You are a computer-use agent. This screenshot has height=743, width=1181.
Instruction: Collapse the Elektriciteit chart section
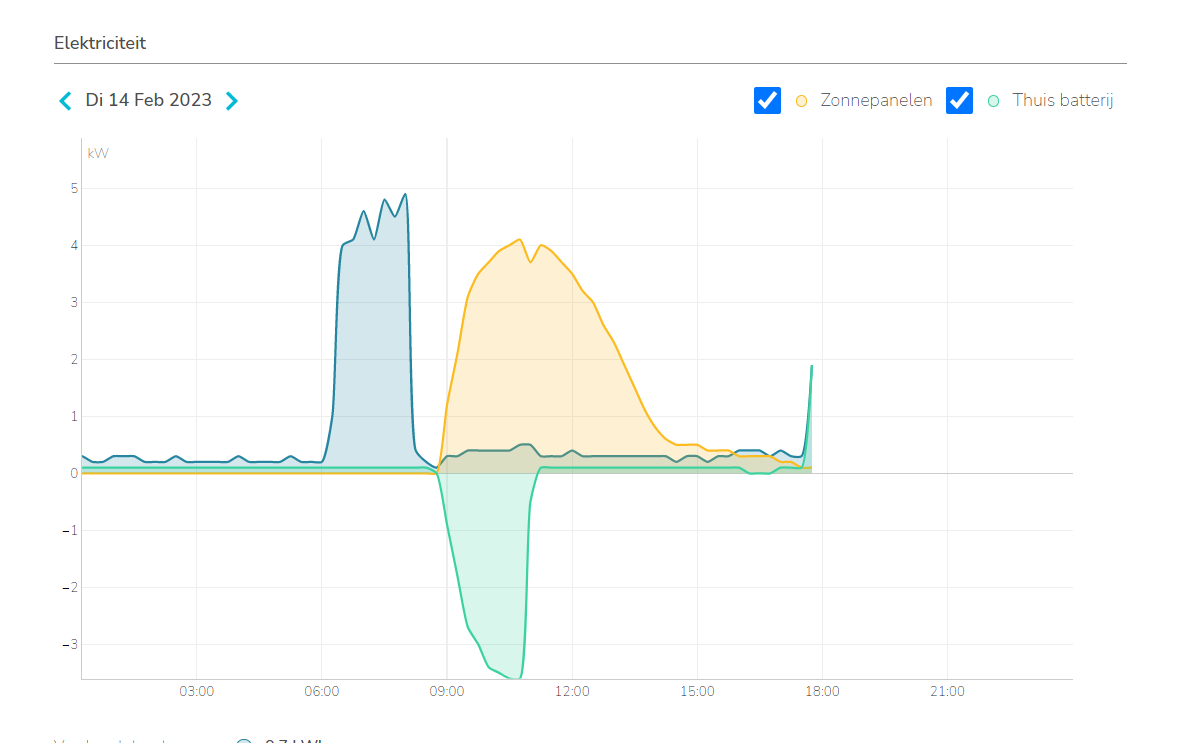100,43
